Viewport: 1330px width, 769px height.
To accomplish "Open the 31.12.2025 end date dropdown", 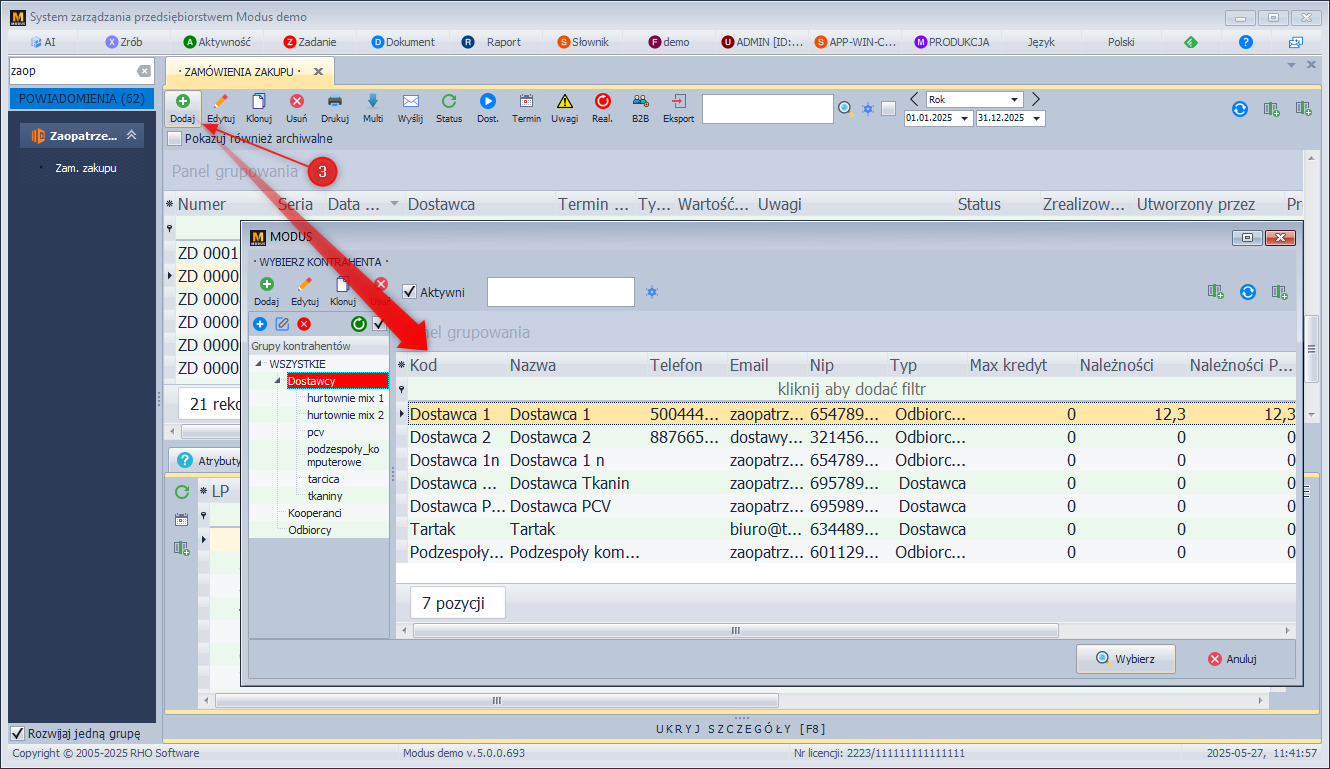I will point(1037,118).
